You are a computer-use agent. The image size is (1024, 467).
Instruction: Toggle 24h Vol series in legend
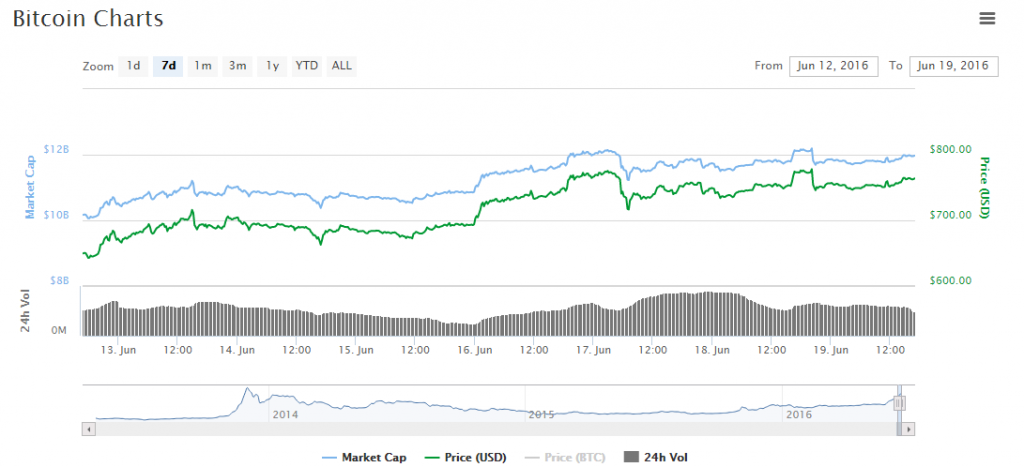pyautogui.click(x=656, y=457)
